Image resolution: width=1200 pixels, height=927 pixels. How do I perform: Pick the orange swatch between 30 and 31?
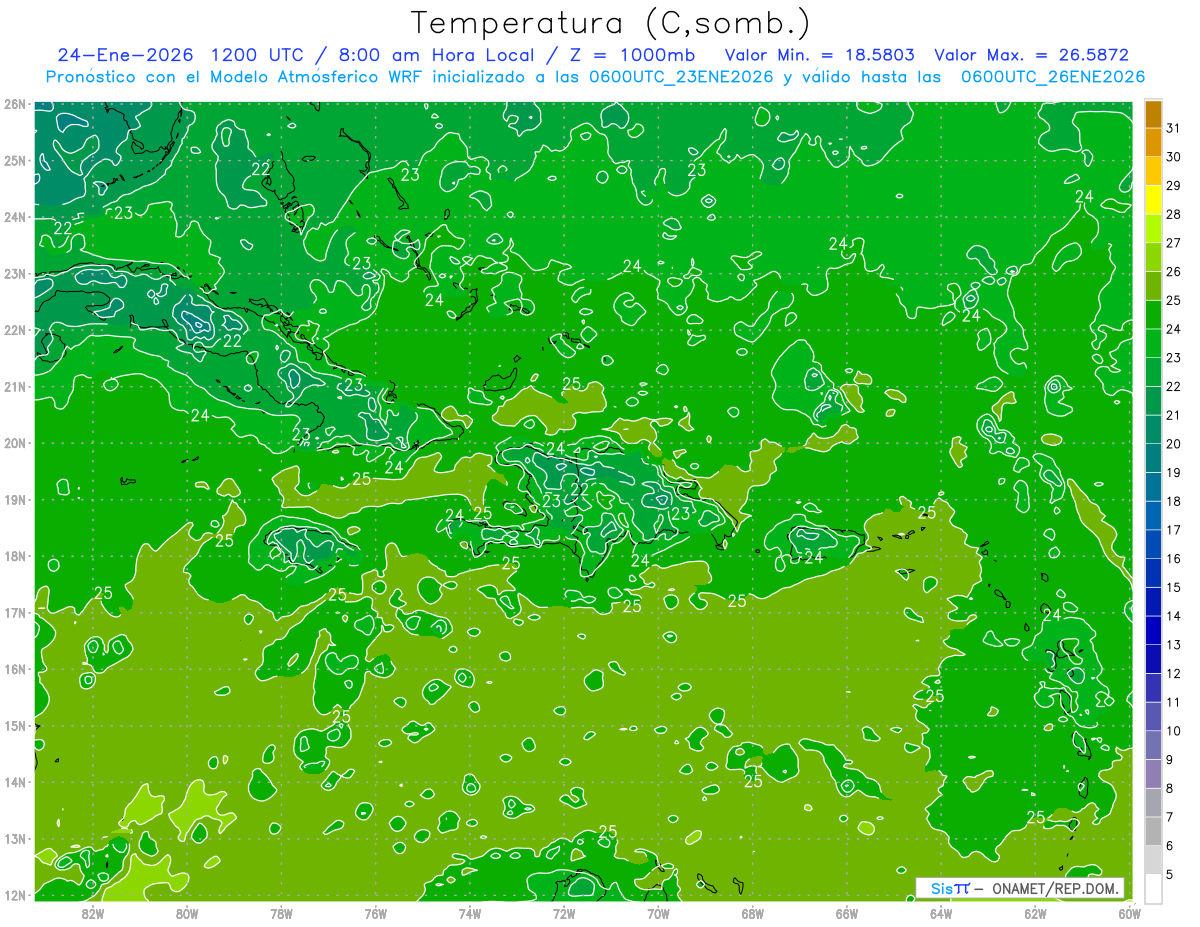tap(1153, 143)
